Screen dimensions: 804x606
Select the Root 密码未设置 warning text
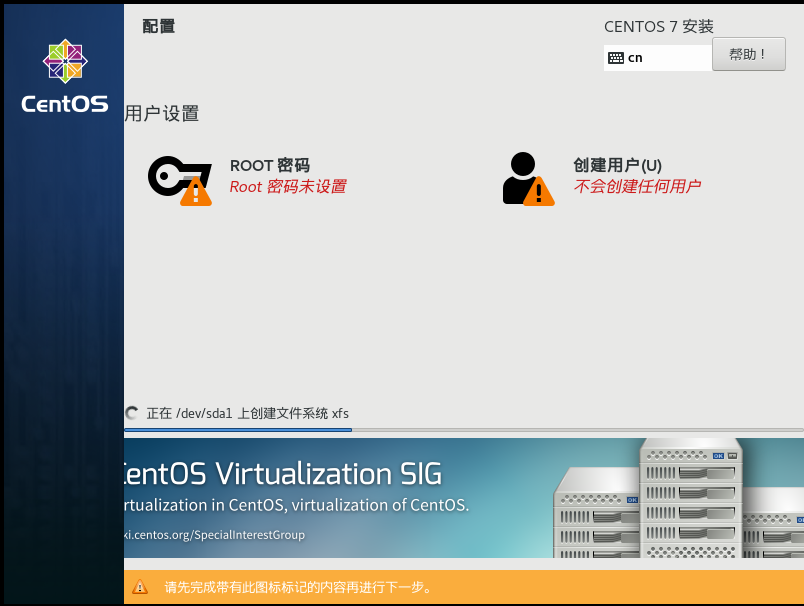(288, 187)
